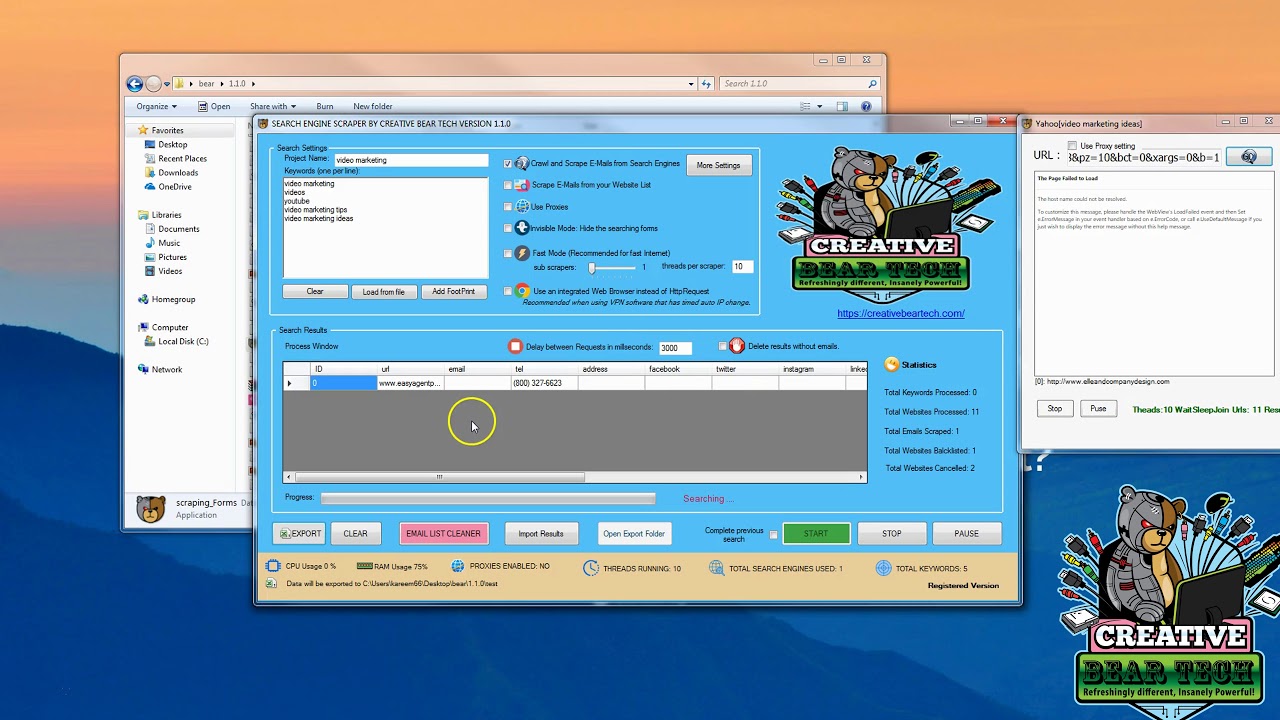Click the search engine icon beside Crawl and Scrape
The height and width of the screenshot is (720, 1280).
521,163
